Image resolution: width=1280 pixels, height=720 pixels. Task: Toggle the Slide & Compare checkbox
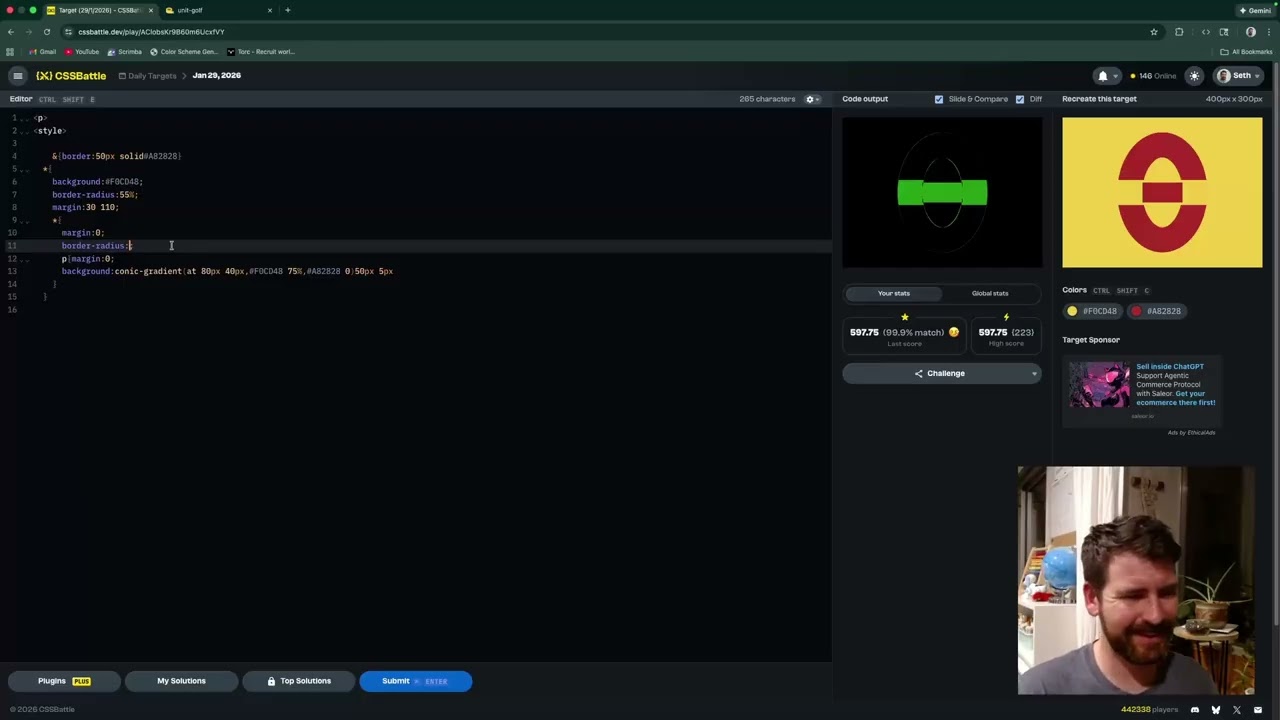(x=938, y=99)
